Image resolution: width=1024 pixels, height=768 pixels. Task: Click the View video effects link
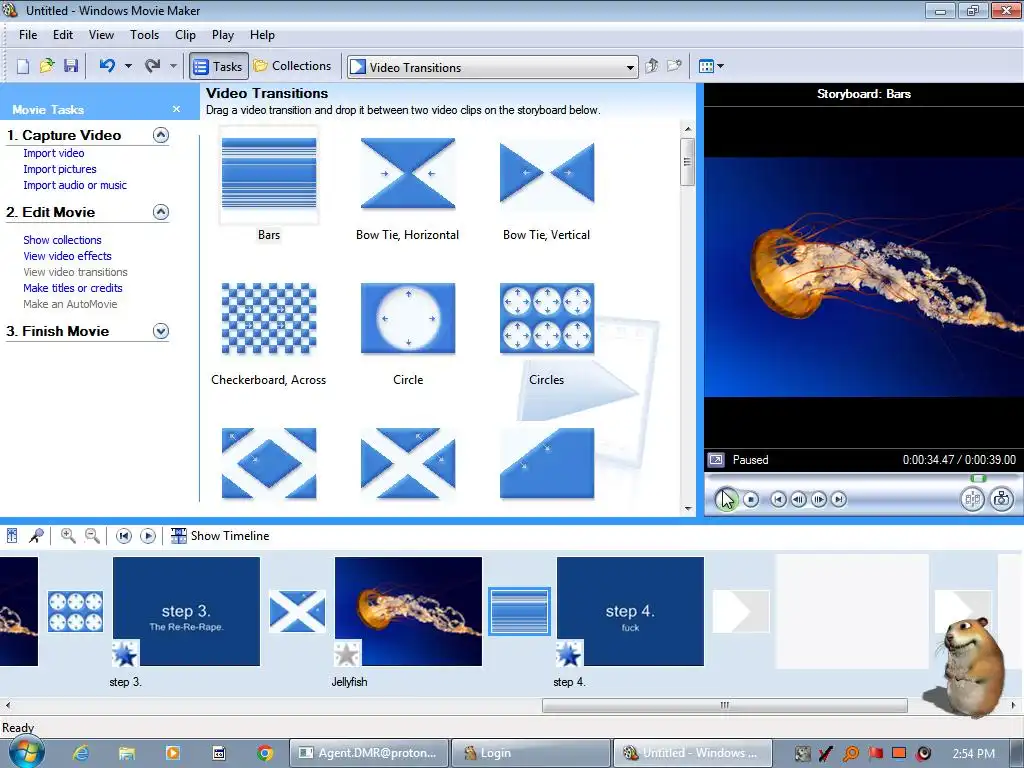[67, 256]
